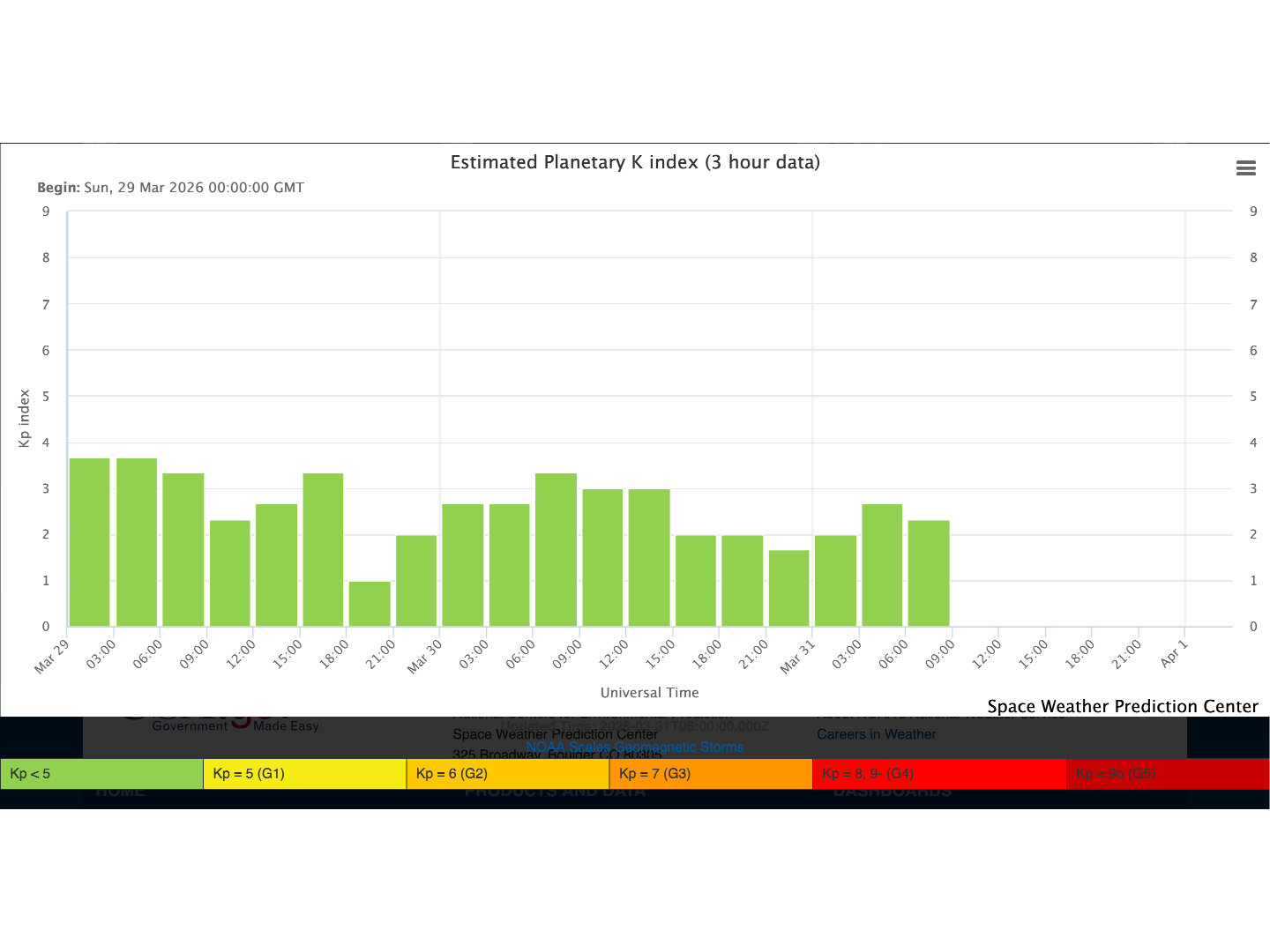
Task: Click the shortest bar at Mar 29 18:00
Action: point(370,604)
